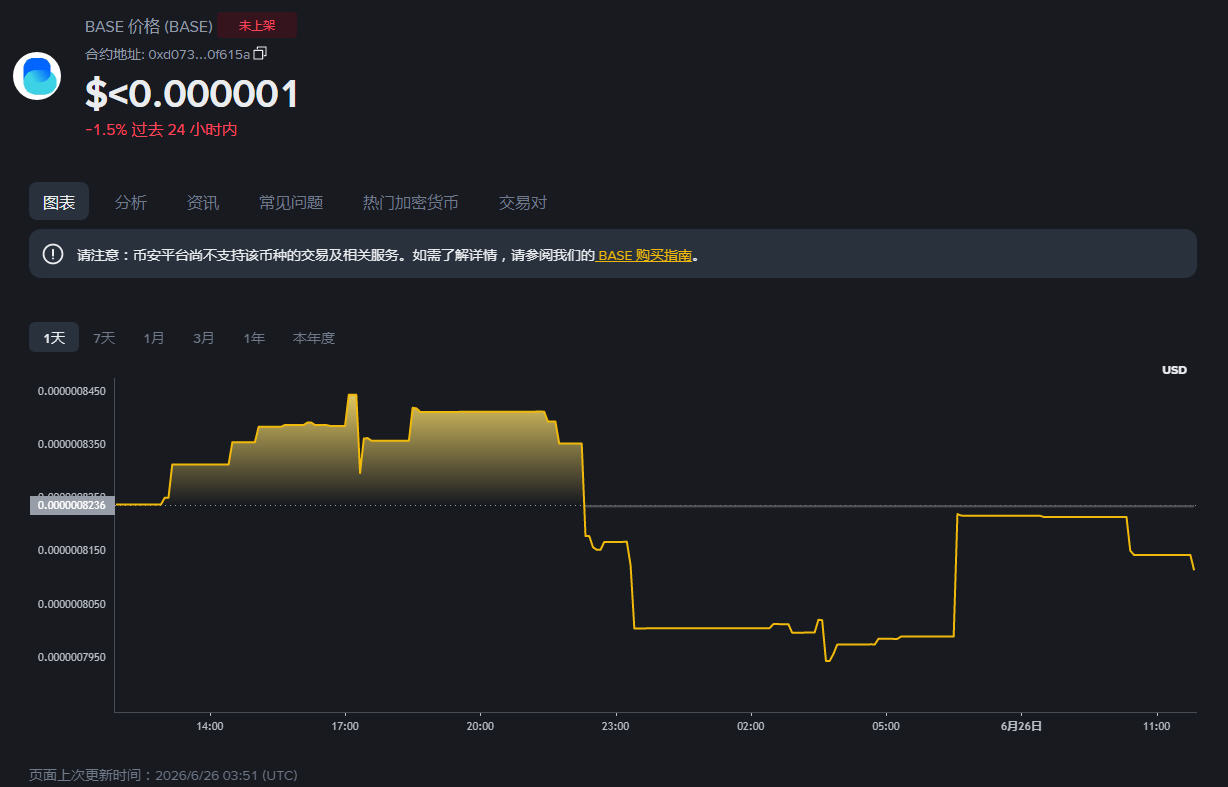
Task: Click the 0.0000008450 axis label
Action: (x=72, y=391)
